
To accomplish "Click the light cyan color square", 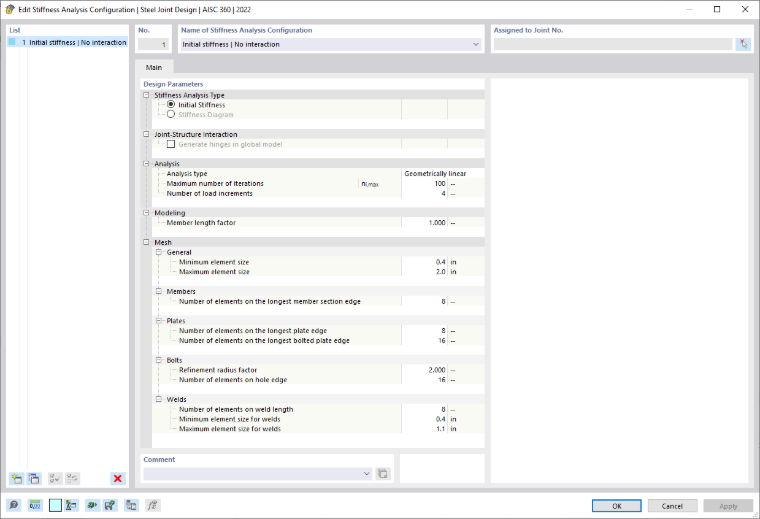I will pos(55,505).
